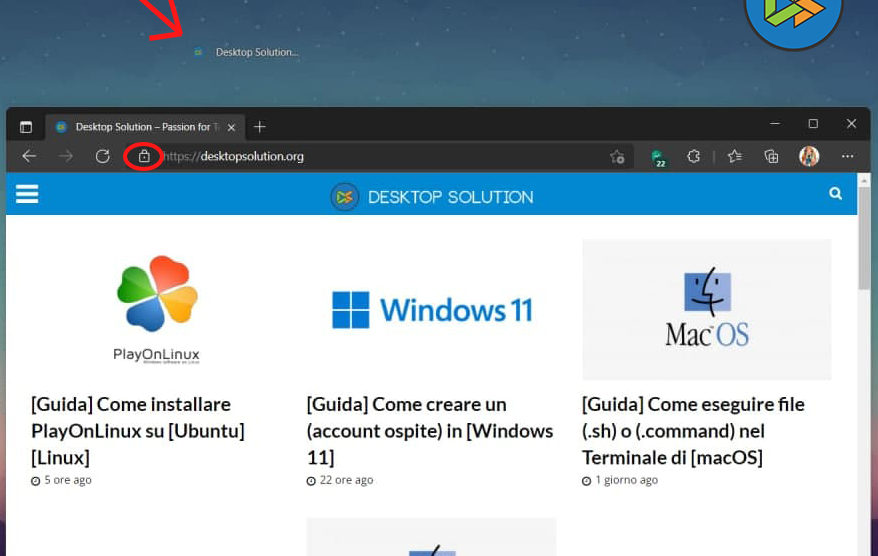Go forward with the forward arrow

(x=66, y=156)
